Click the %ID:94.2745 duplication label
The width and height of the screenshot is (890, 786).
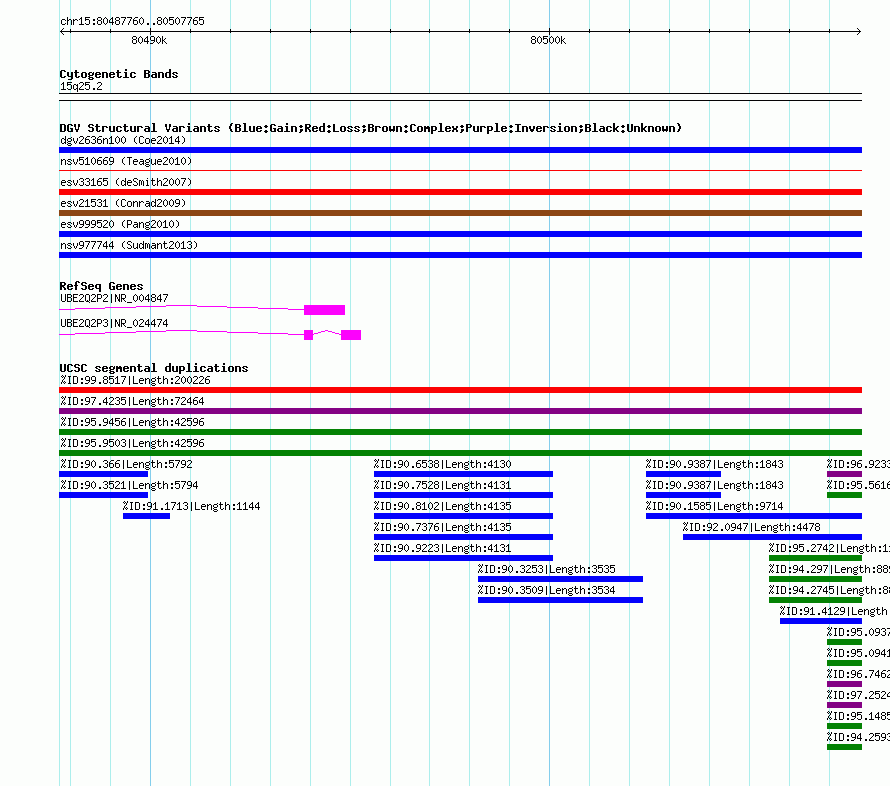(829, 590)
